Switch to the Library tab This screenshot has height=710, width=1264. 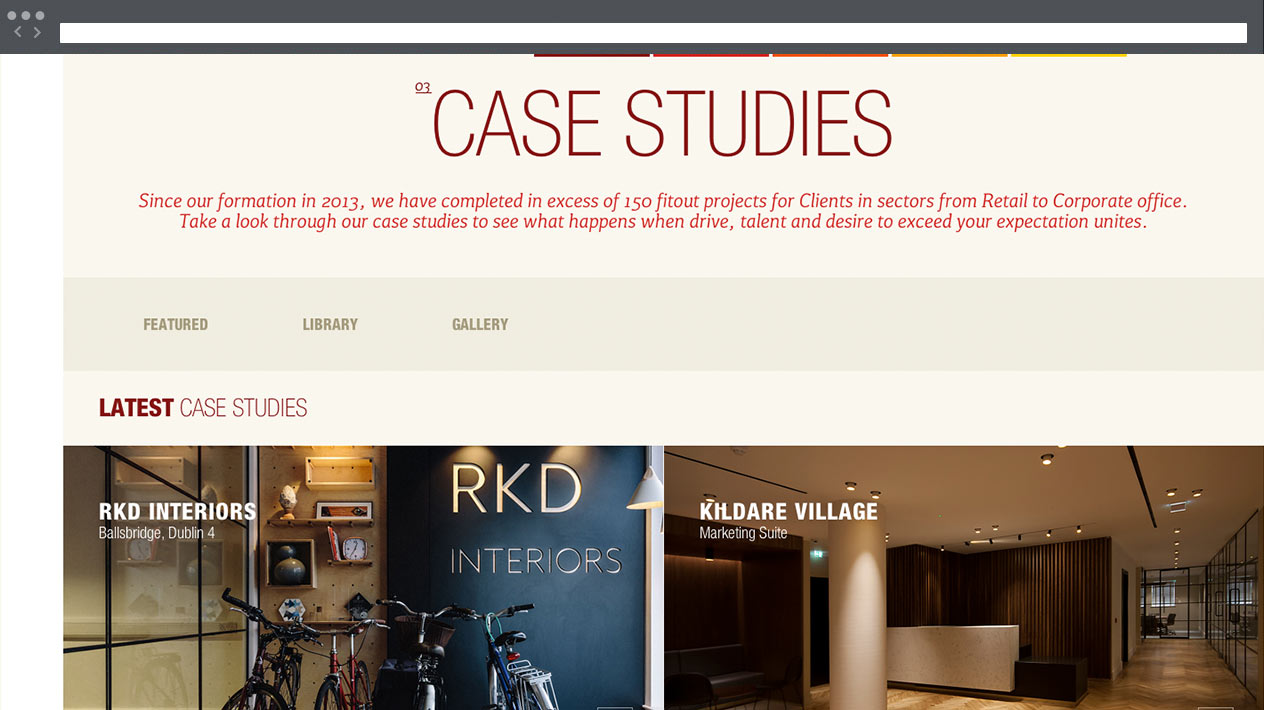(x=330, y=324)
